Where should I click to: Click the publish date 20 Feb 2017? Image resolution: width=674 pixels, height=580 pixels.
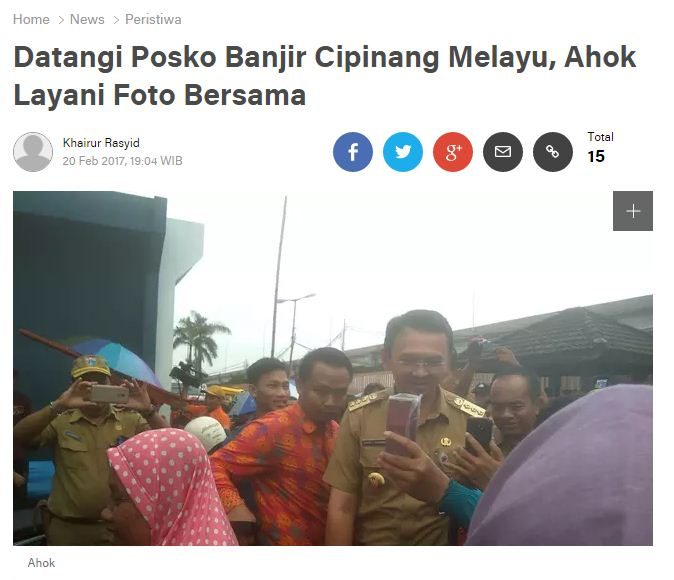point(94,161)
